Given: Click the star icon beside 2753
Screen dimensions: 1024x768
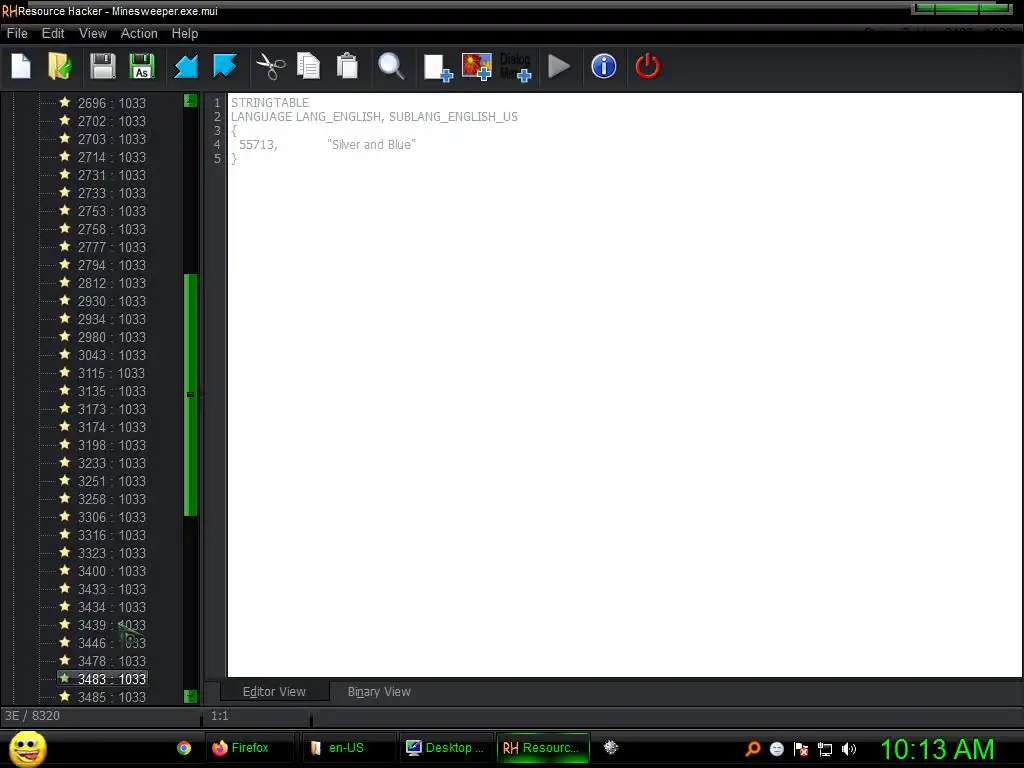Looking at the screenshot, I should (x=65, y=210).
